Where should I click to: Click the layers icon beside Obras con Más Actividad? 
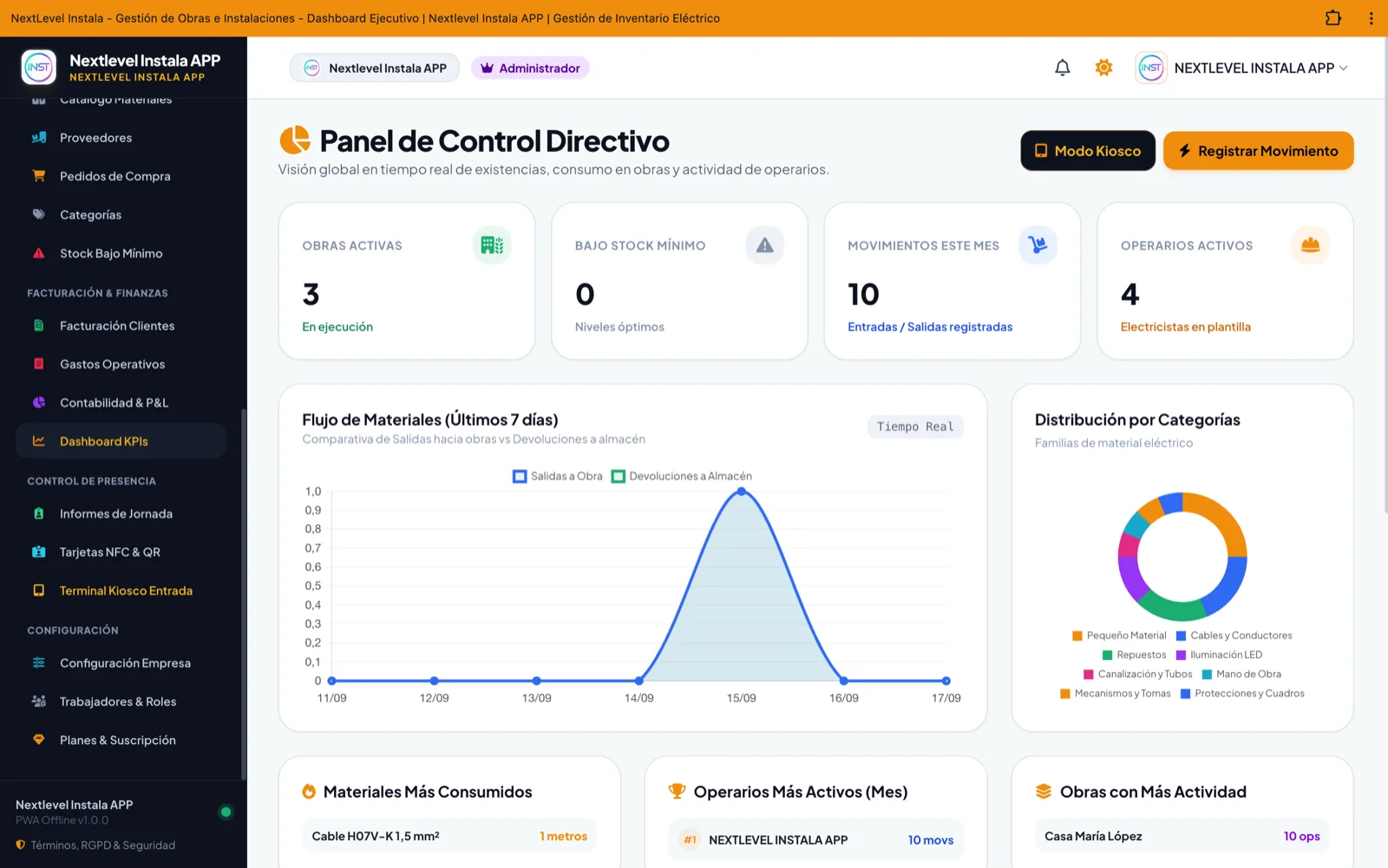[x=1044, y=792]
